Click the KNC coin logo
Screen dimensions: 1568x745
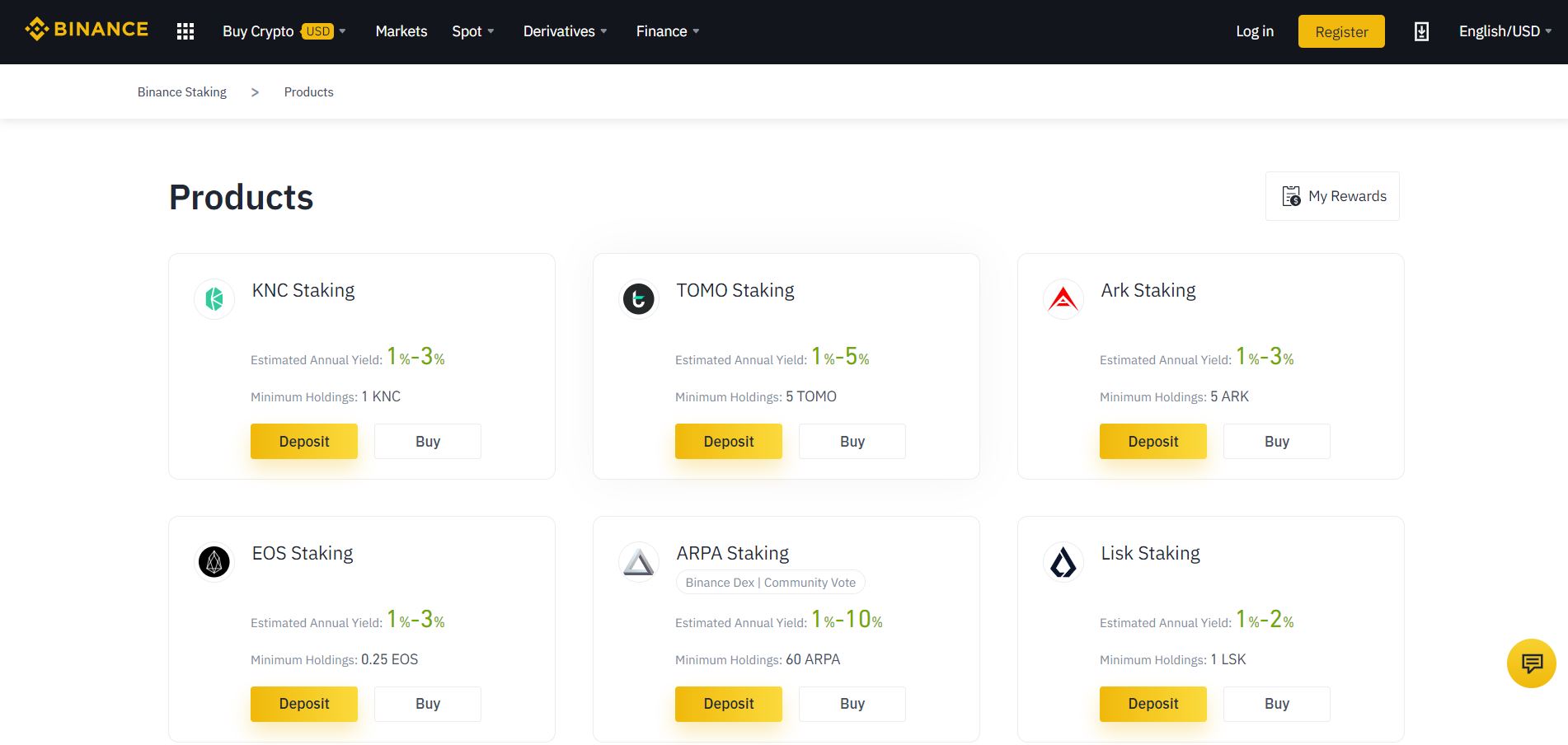(x=214, y=298)
